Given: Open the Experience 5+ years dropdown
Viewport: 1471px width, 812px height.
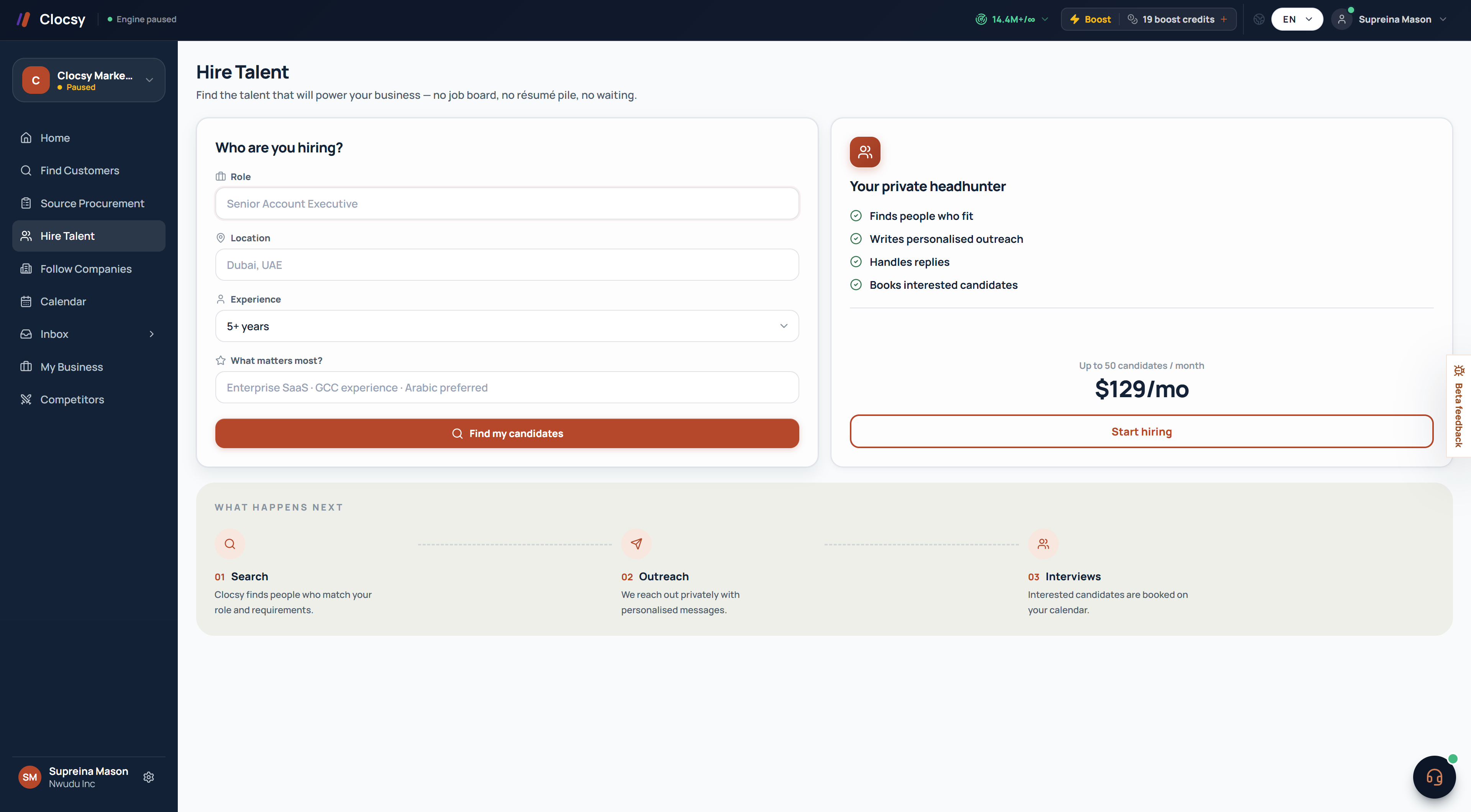Looking at the screenshot, I should (507, 326).
